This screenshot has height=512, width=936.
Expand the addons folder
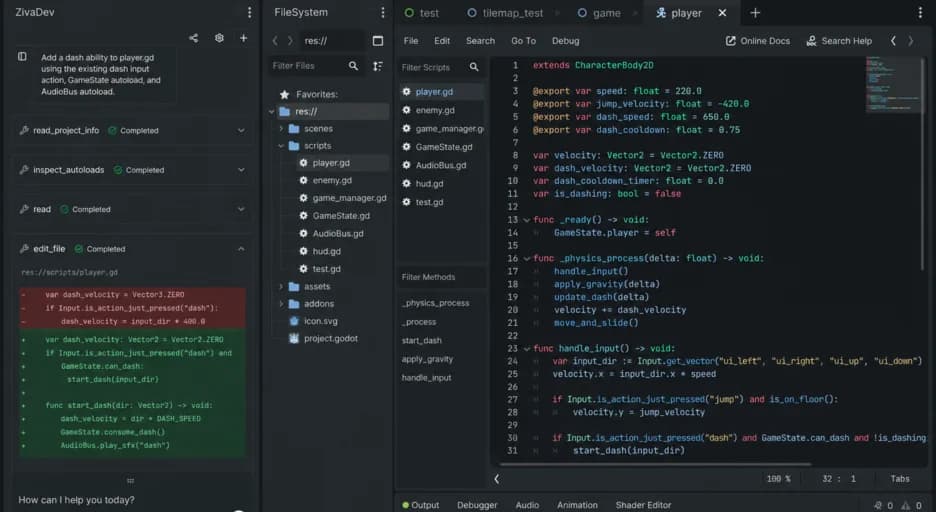click(281, 304)
